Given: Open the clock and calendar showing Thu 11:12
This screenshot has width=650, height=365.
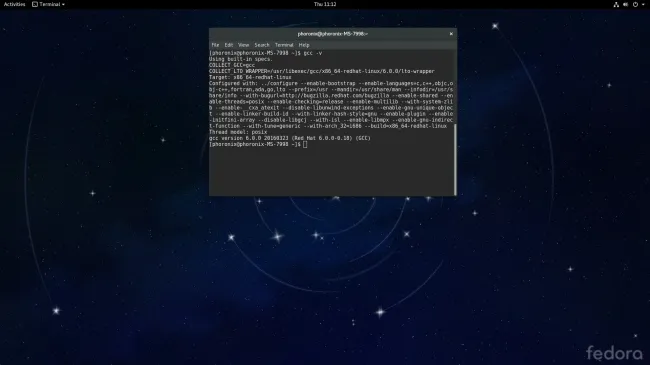Looking at the screenshot, I should 325,4.
